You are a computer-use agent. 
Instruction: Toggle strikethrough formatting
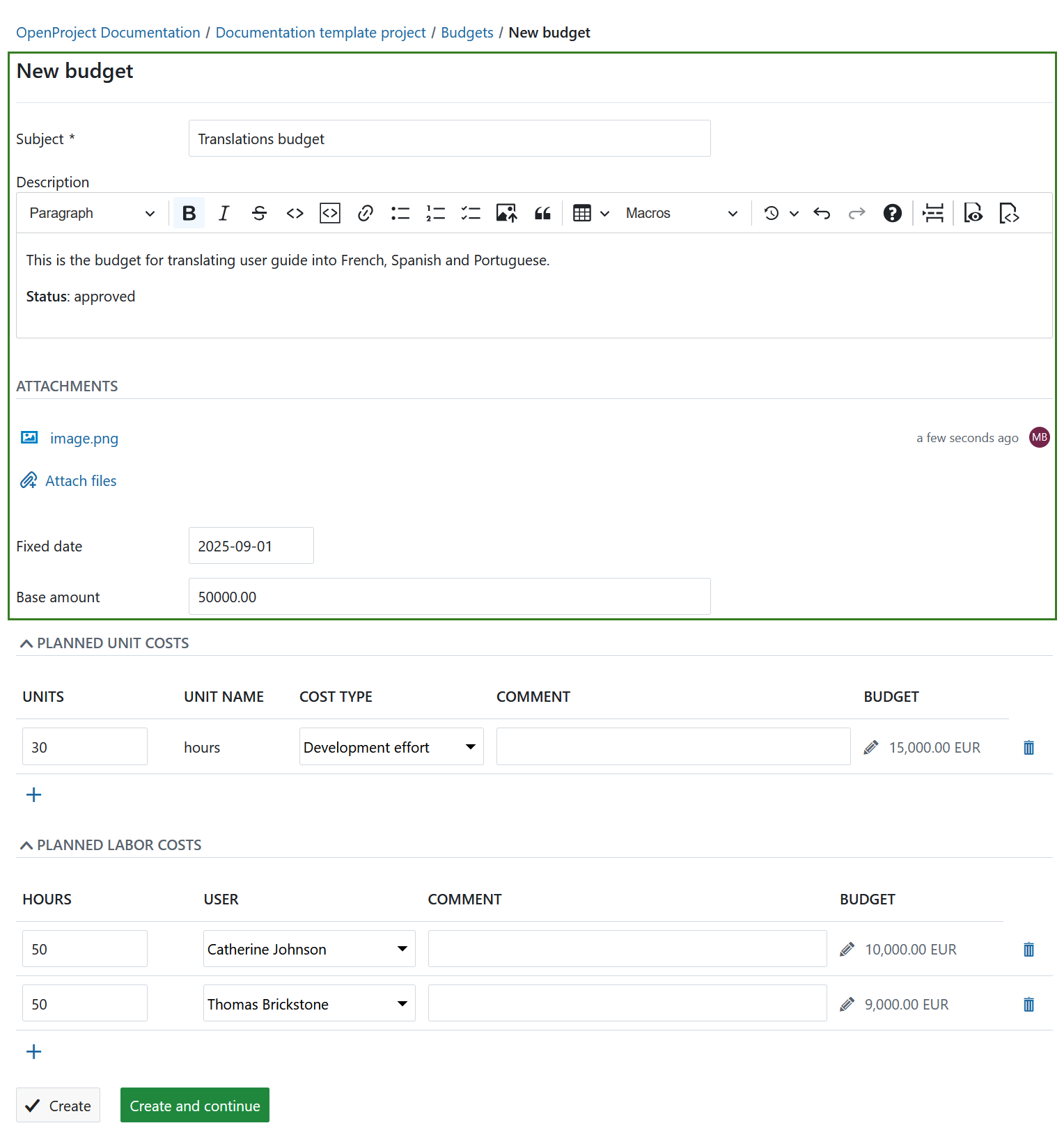pyautogui.click(x=259, y=213)
